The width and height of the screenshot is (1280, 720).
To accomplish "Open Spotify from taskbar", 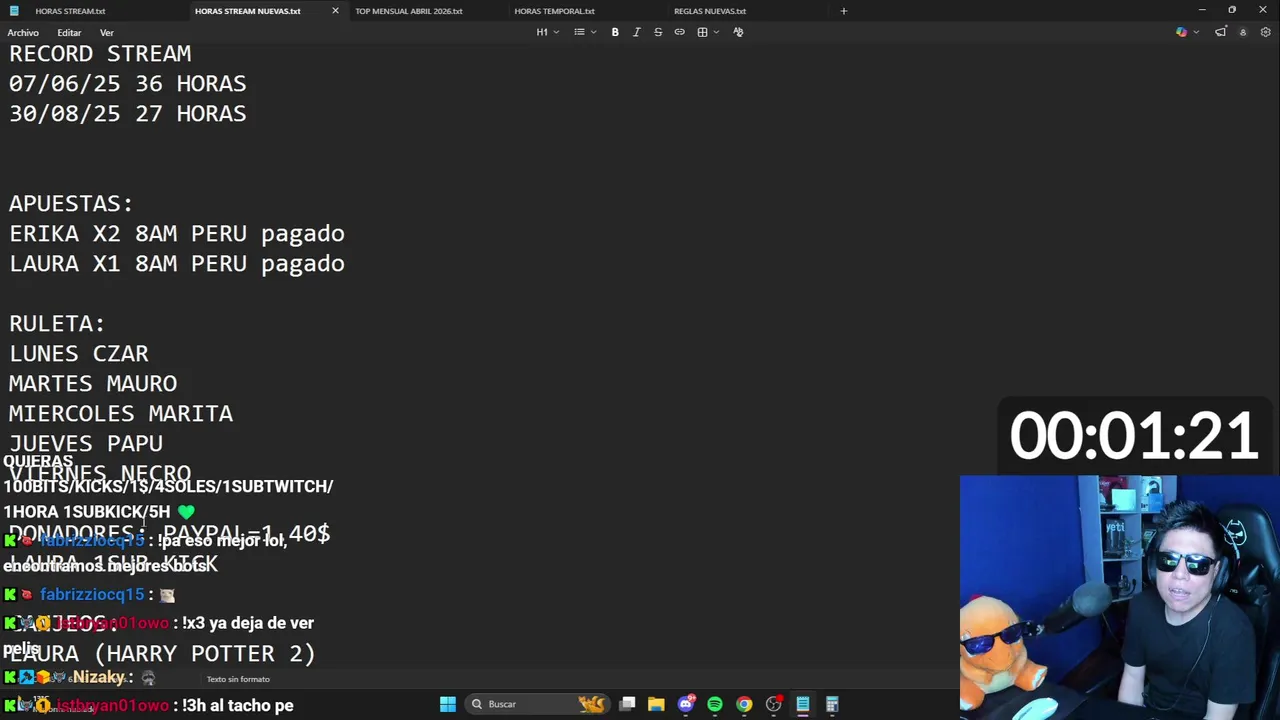I will 715,704.
